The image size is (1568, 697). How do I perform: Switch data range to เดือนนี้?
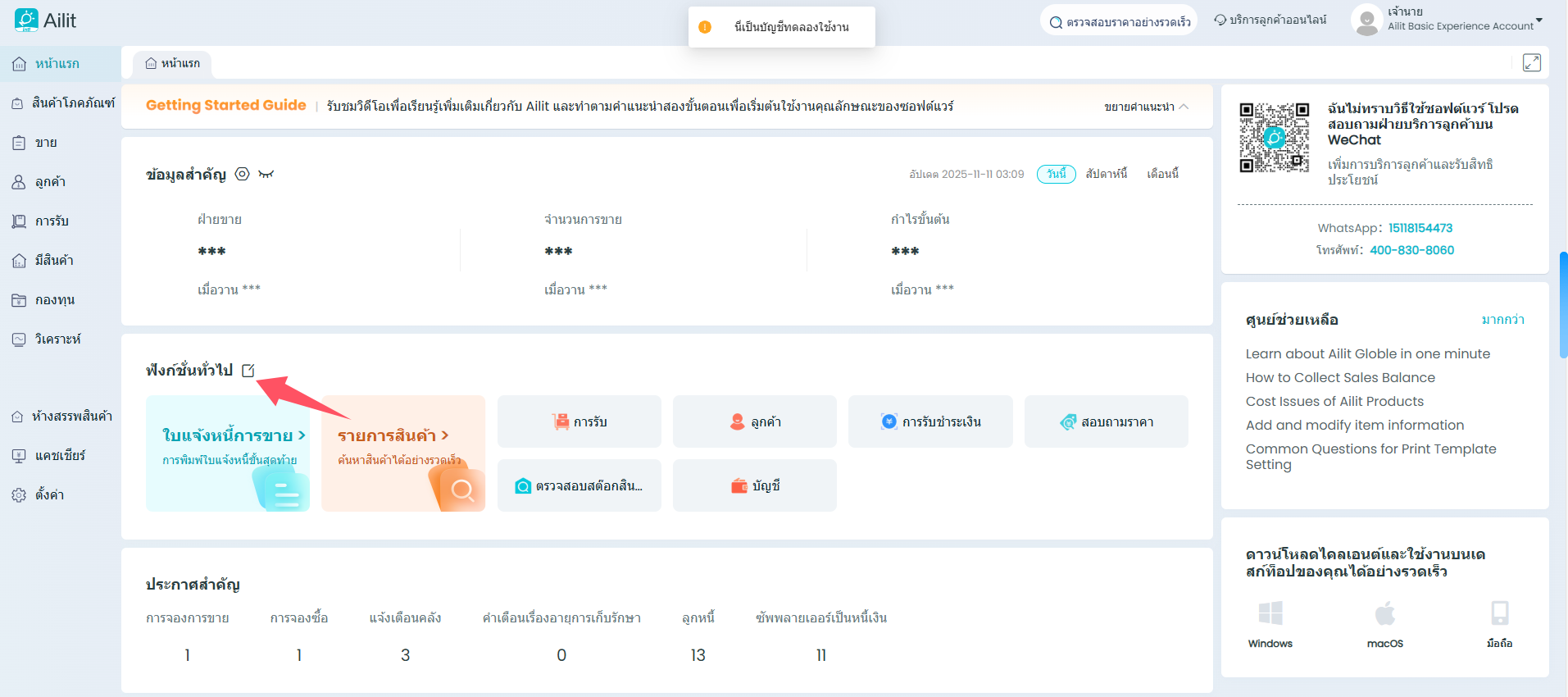coord(1162,174)
